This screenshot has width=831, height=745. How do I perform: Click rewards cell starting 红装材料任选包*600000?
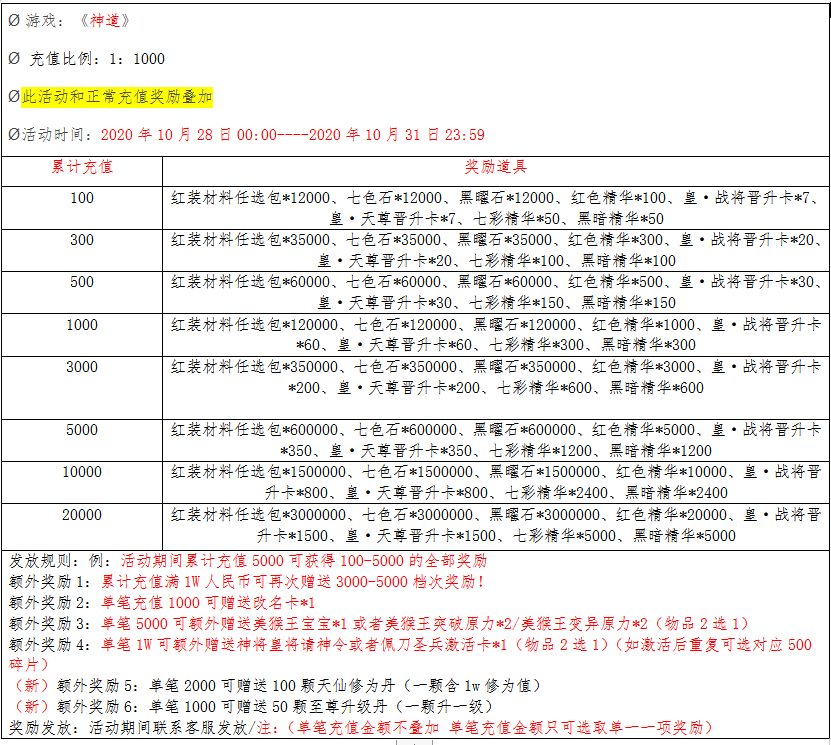click(x=496, y=440)
